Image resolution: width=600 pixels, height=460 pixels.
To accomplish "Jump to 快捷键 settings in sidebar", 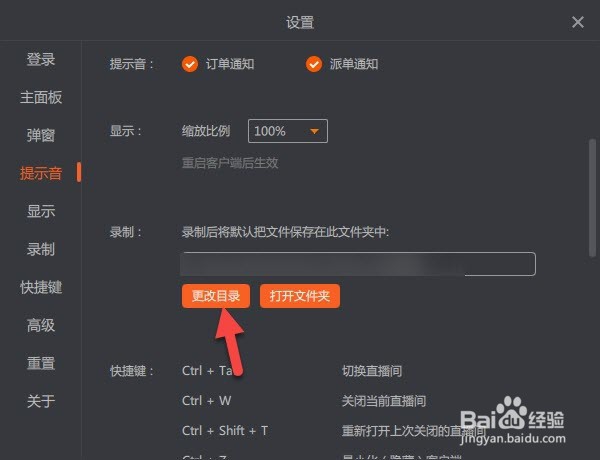I will pos(41,287).
